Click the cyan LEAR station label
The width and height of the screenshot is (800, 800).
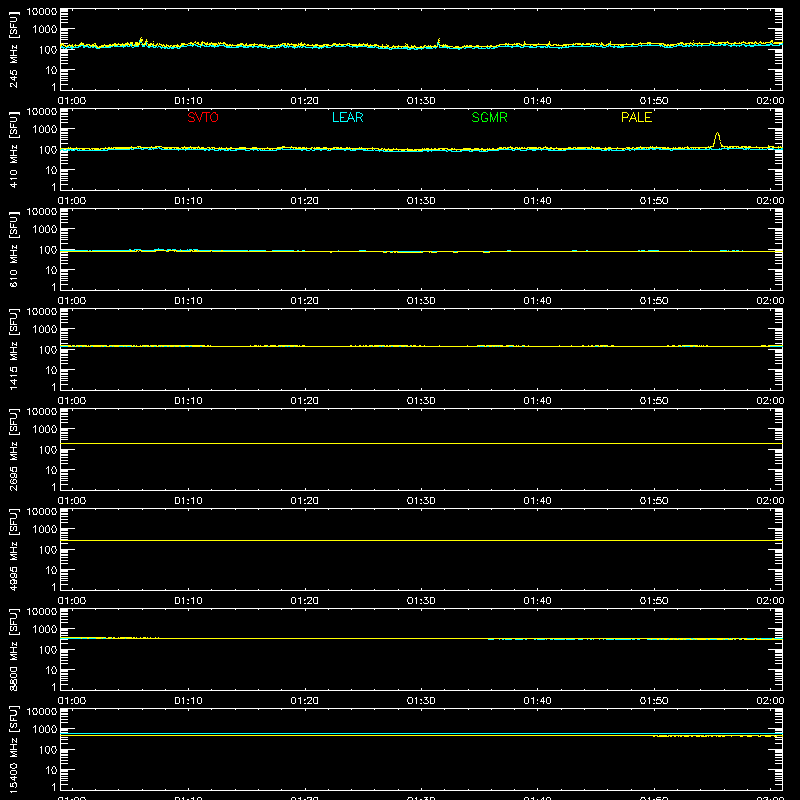347,117
